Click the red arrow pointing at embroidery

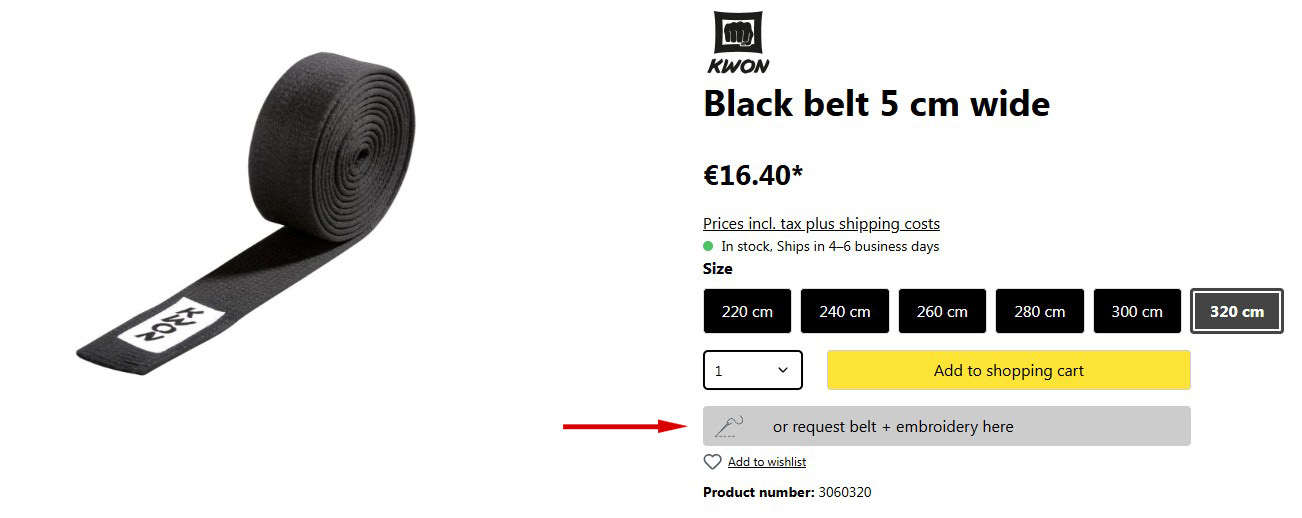pyautogui.click(x=622, y=427)
